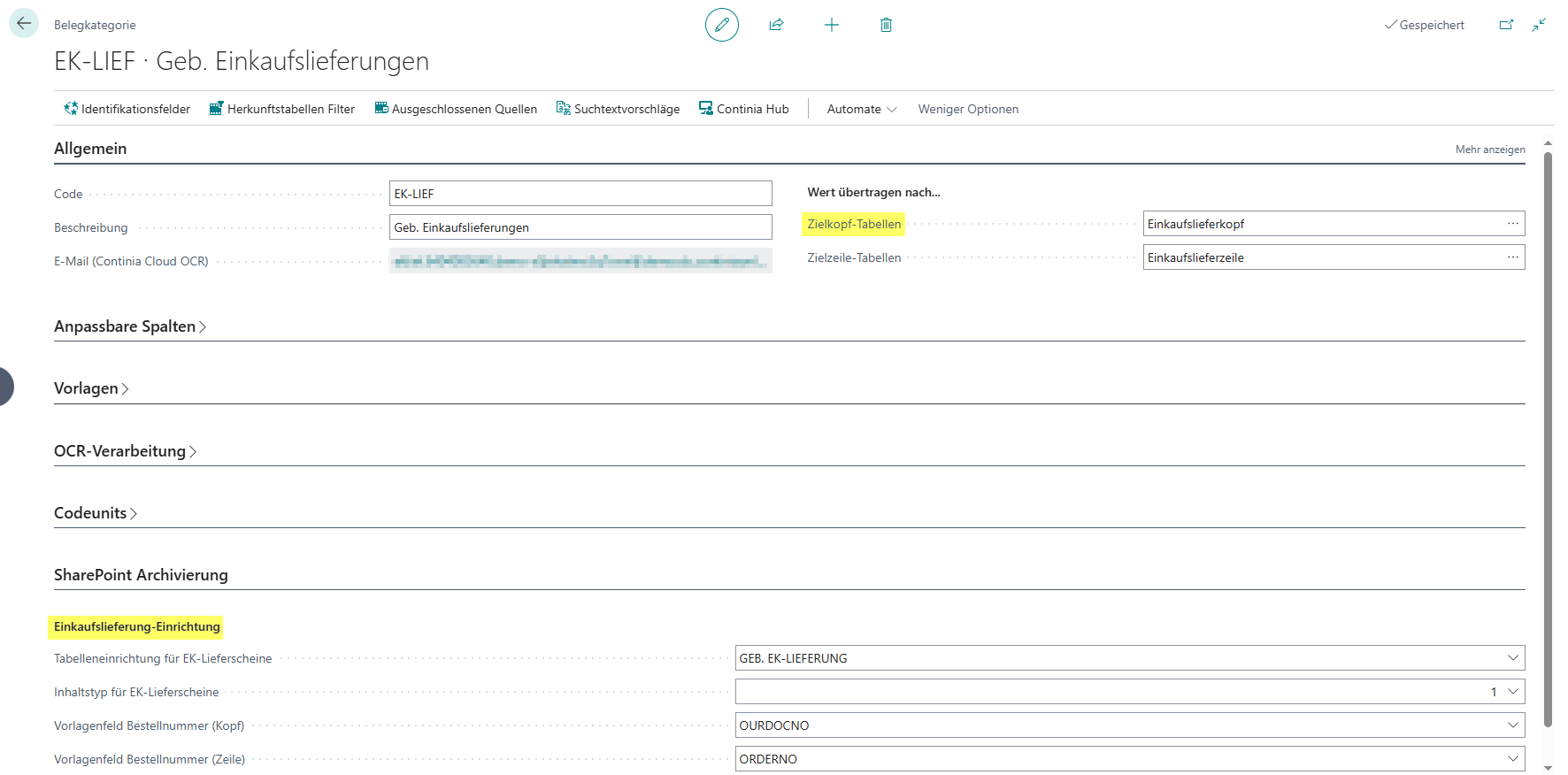Toggle edit mode with pencil icon
The height and width of the screenshot is (775, 1568).
tap(722, 25)
